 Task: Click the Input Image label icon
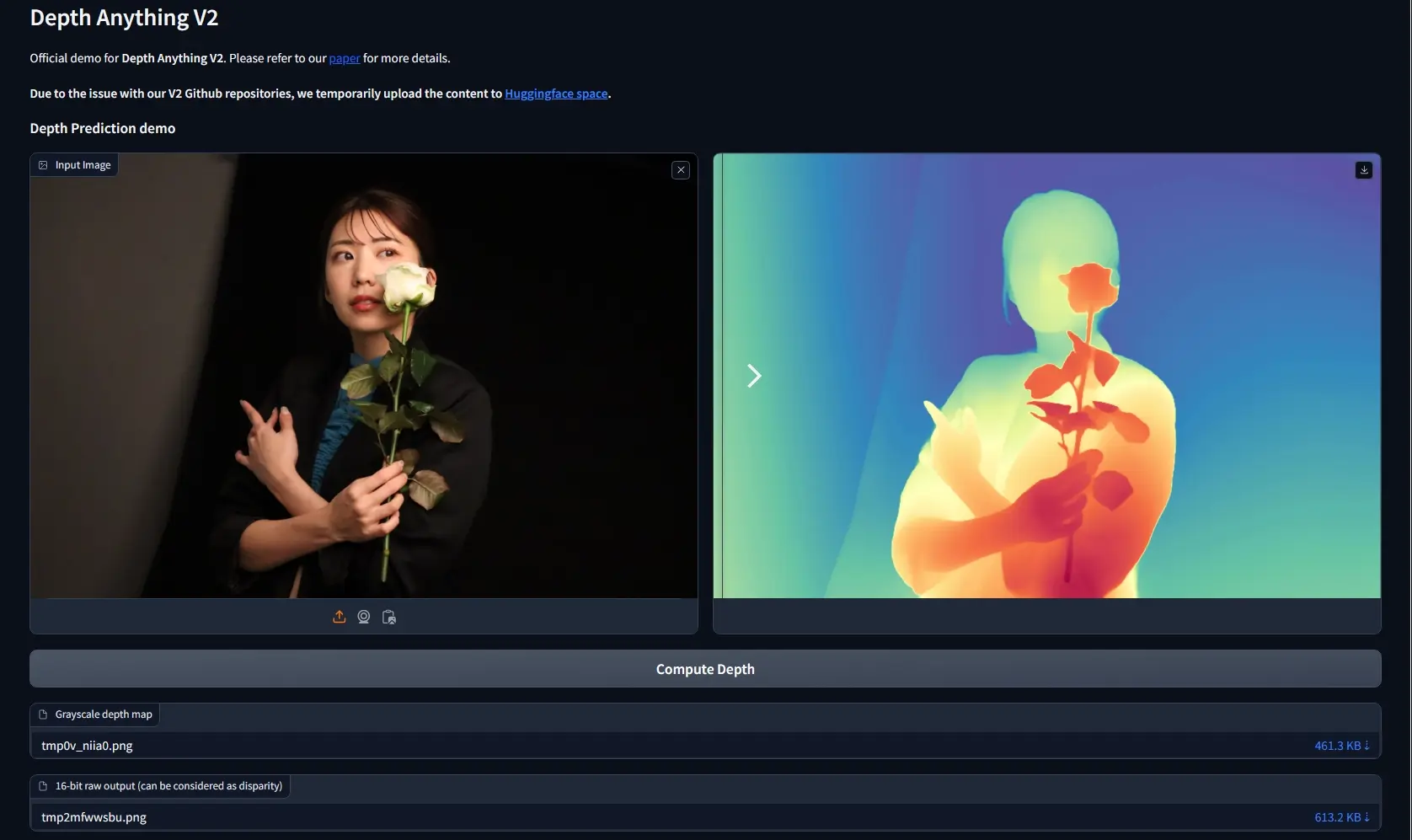(42, 164)
